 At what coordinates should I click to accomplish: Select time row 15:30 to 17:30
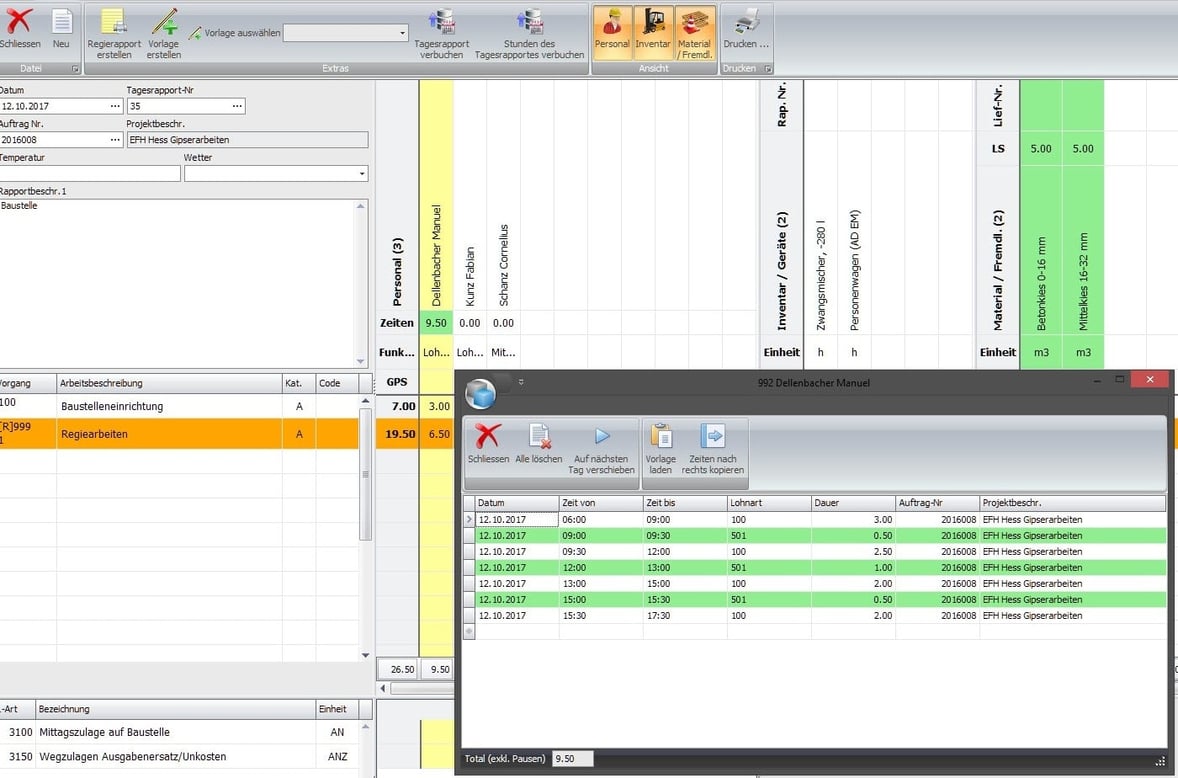click(820, 616)
